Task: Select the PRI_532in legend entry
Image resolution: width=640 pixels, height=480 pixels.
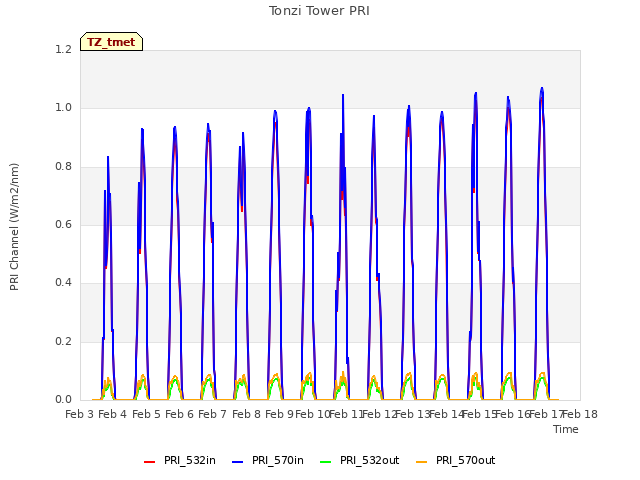Action: [x=180, y=461]
